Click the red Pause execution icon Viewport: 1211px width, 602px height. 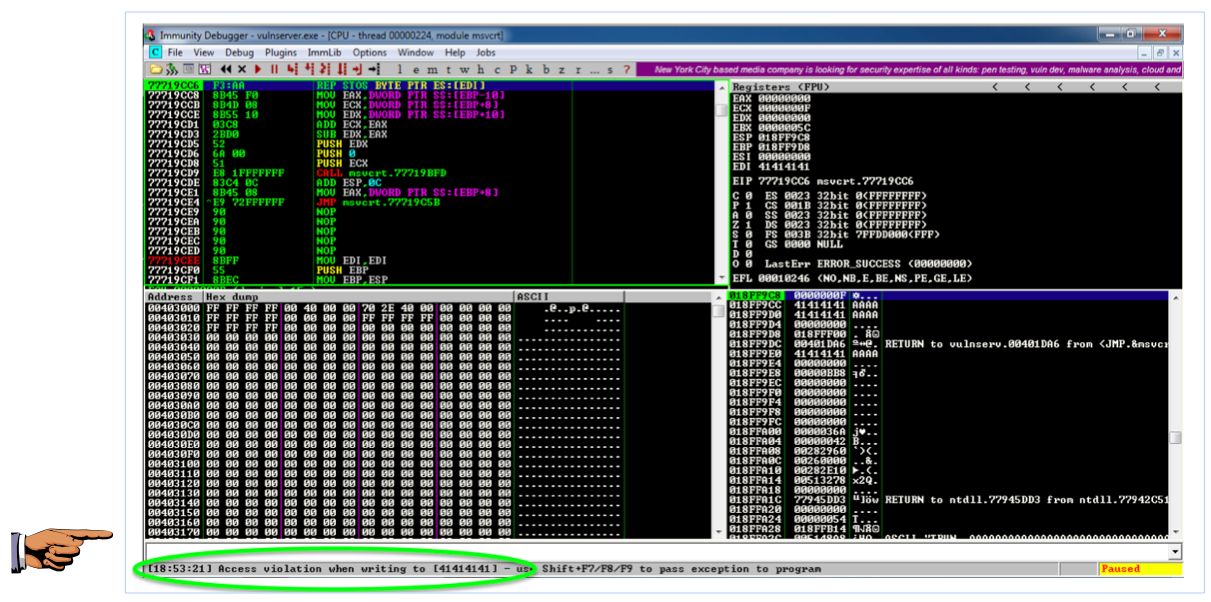point(274,69)
